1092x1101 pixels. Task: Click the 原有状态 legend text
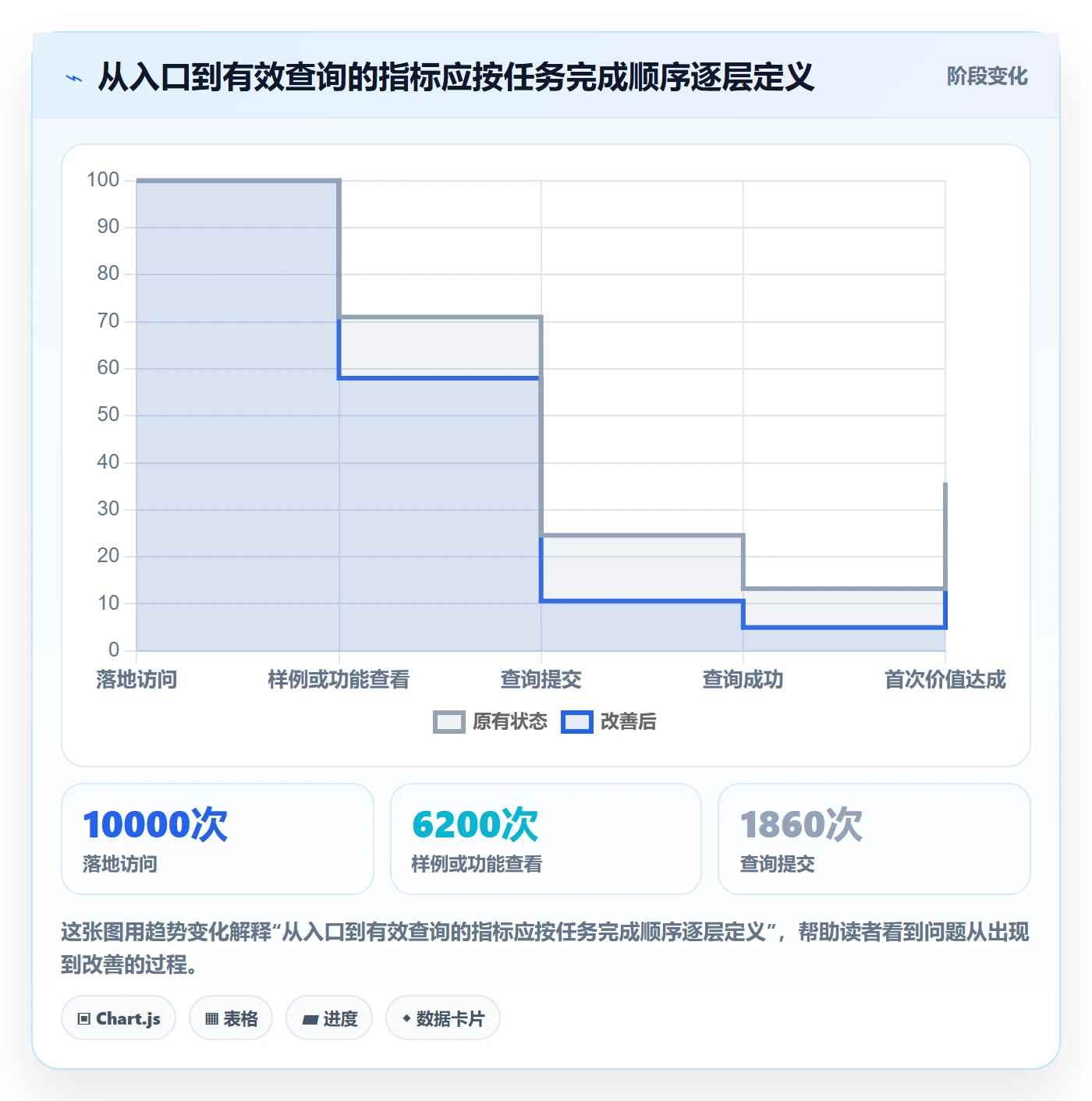click(x=510, y=721)
